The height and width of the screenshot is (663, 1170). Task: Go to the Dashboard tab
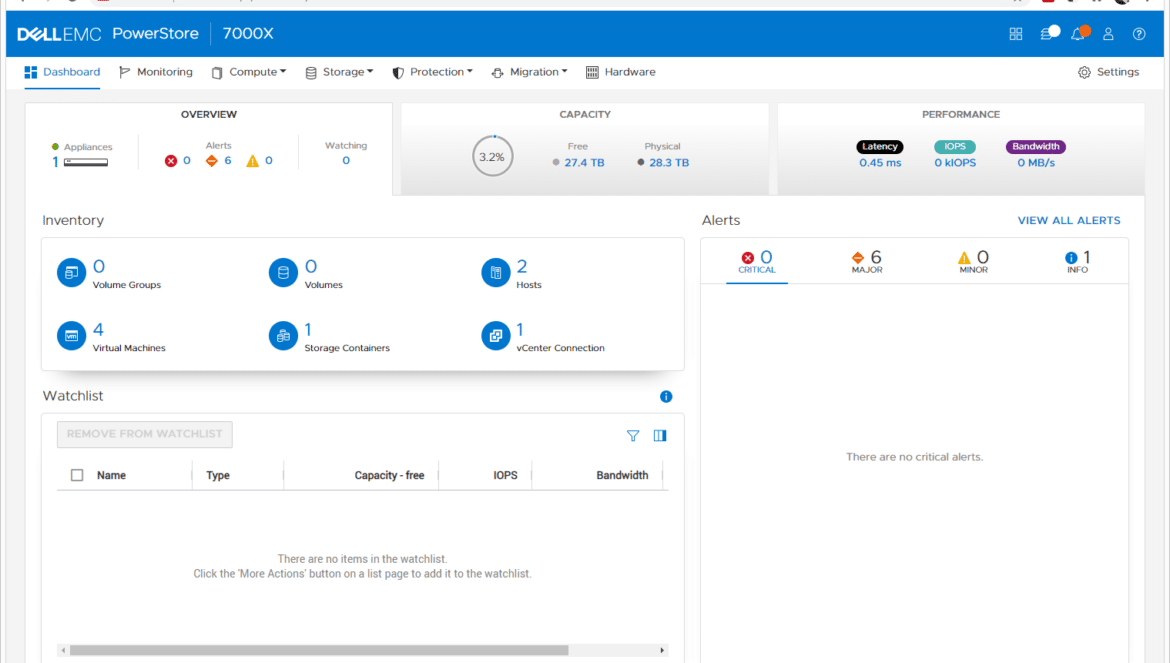click(x=63, y=72)
